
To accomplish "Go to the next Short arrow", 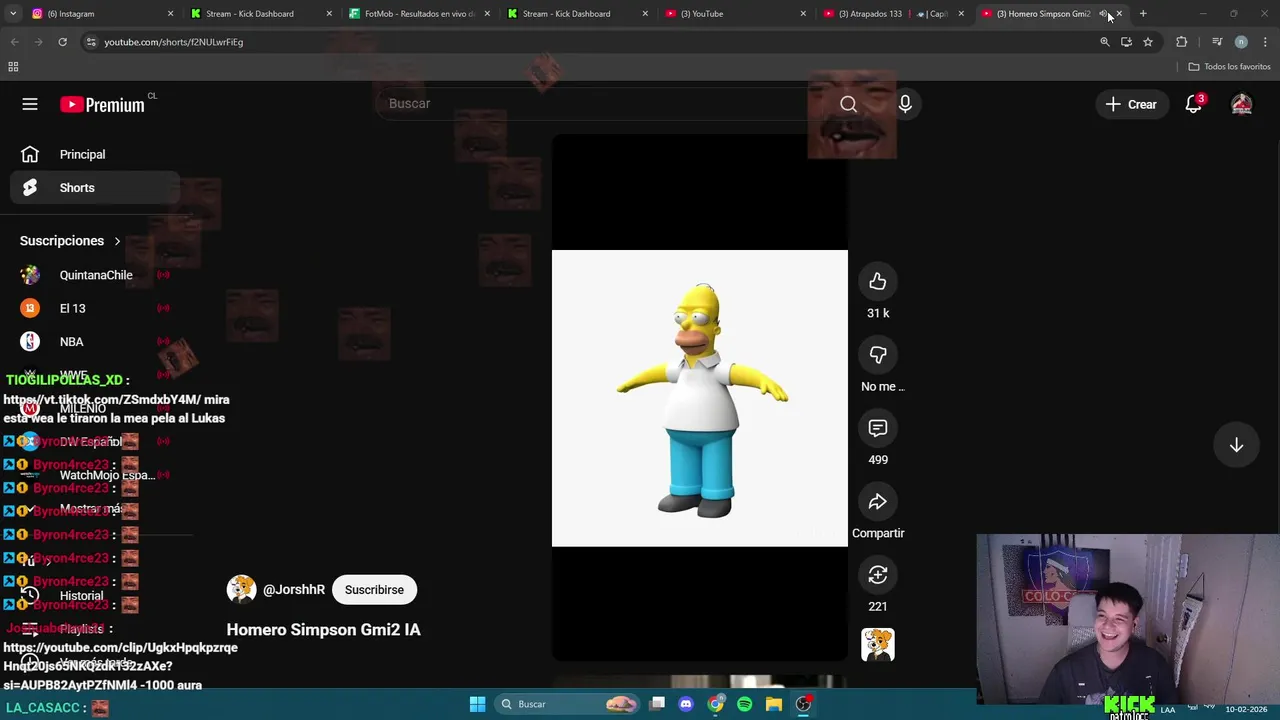I will coord(1236,445).
